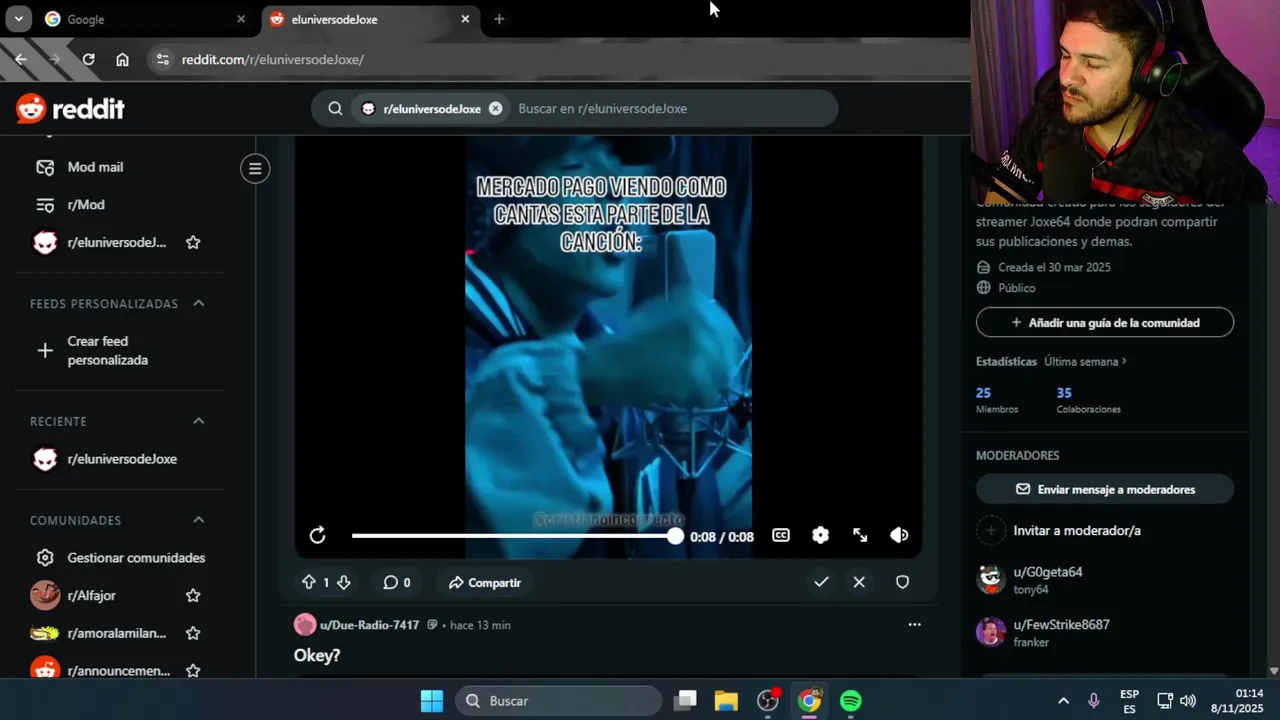Favorite r/eluniversodeJ... with the star
Screen dimensions: 1280x720
coord(193,242)
